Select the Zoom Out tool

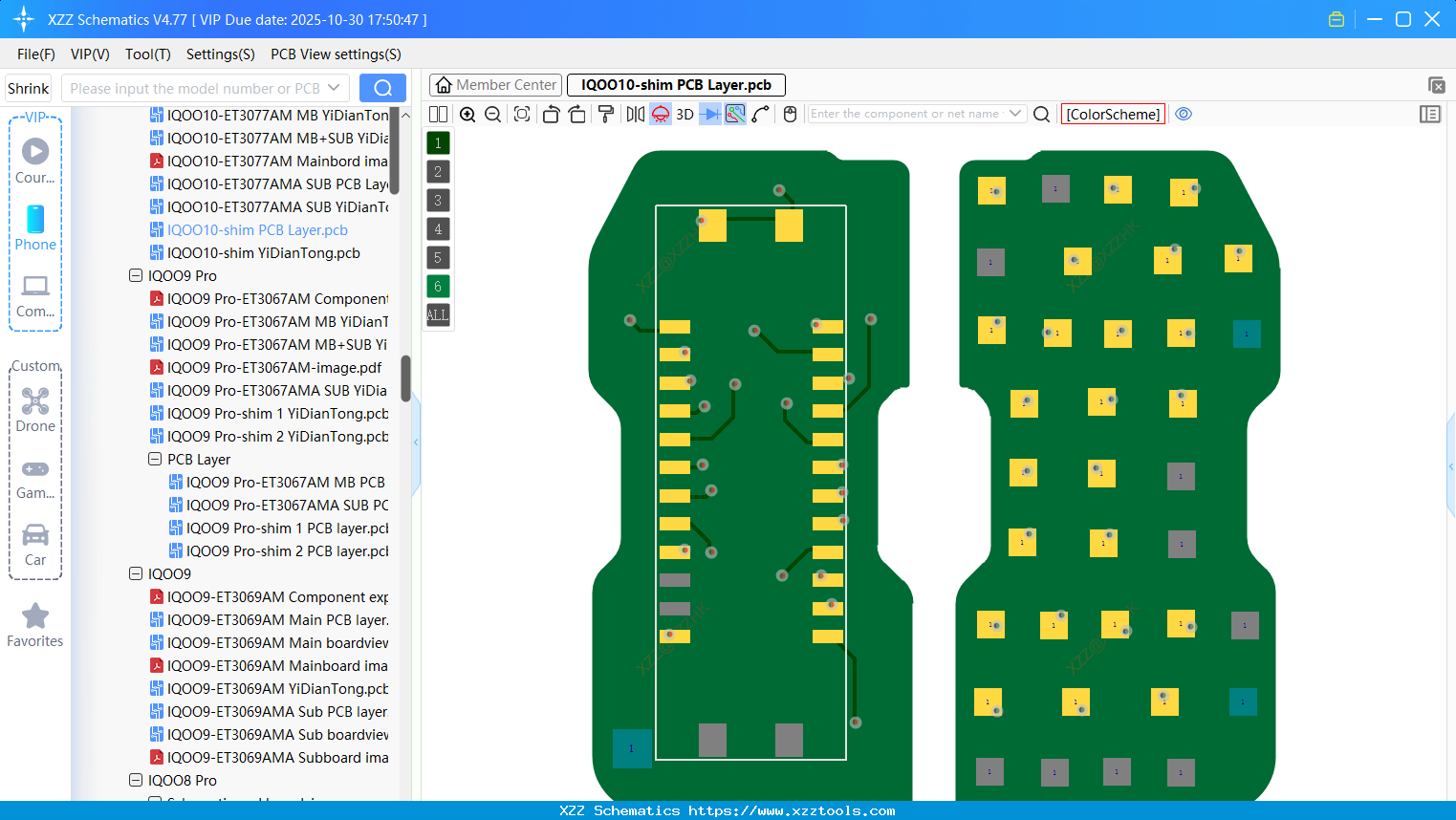click(x=492, y=114)
